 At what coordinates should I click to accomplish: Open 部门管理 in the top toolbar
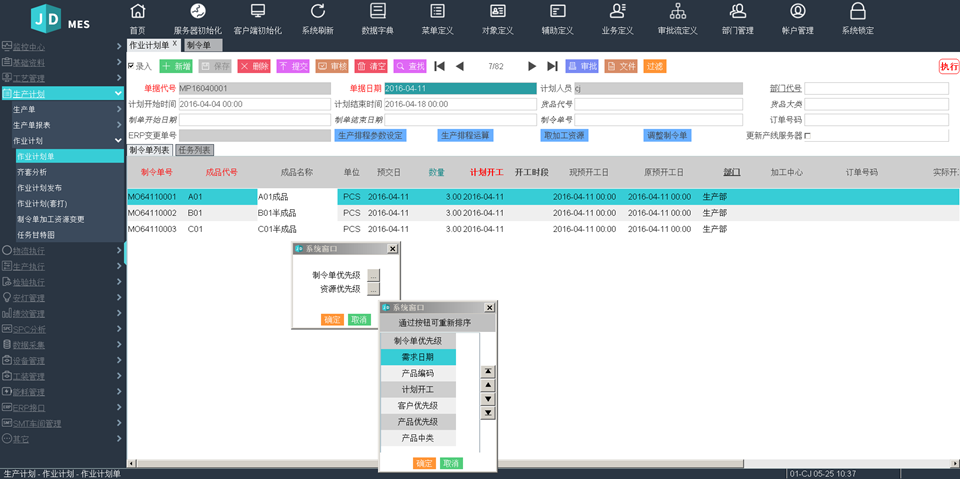pos(737,17)
